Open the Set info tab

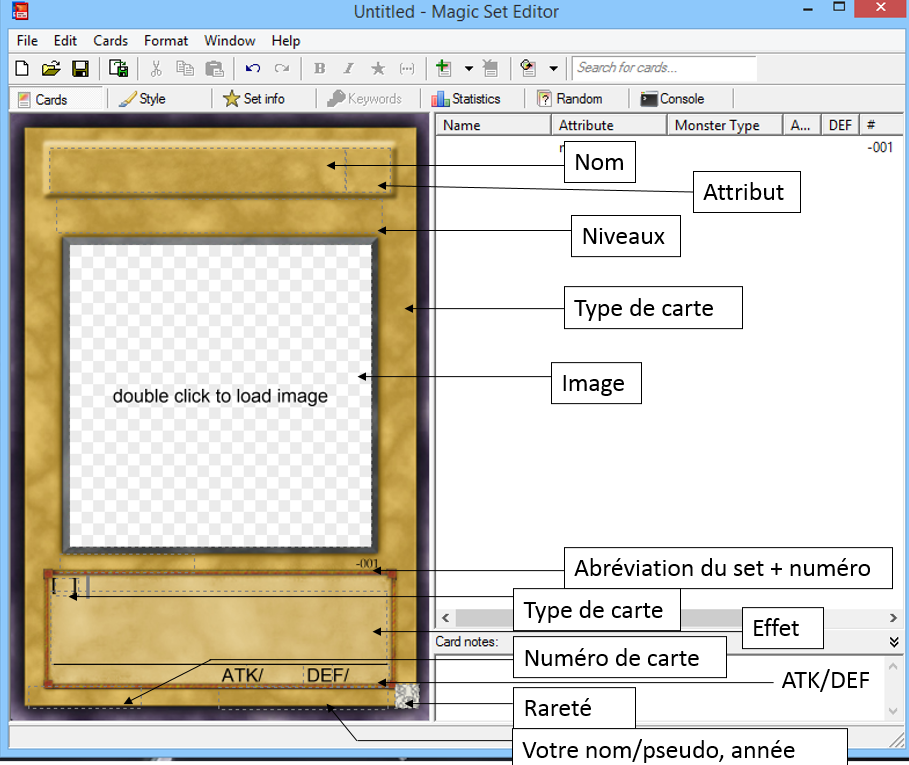click(254, 99)
